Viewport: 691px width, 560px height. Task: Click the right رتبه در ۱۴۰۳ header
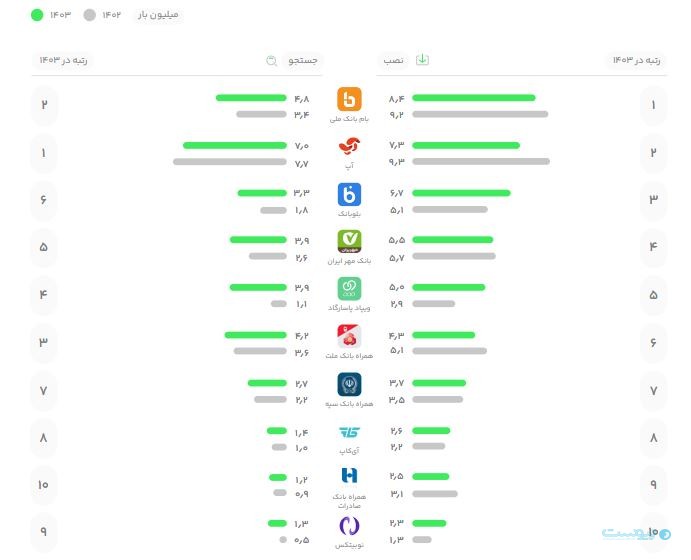[636, 60]
